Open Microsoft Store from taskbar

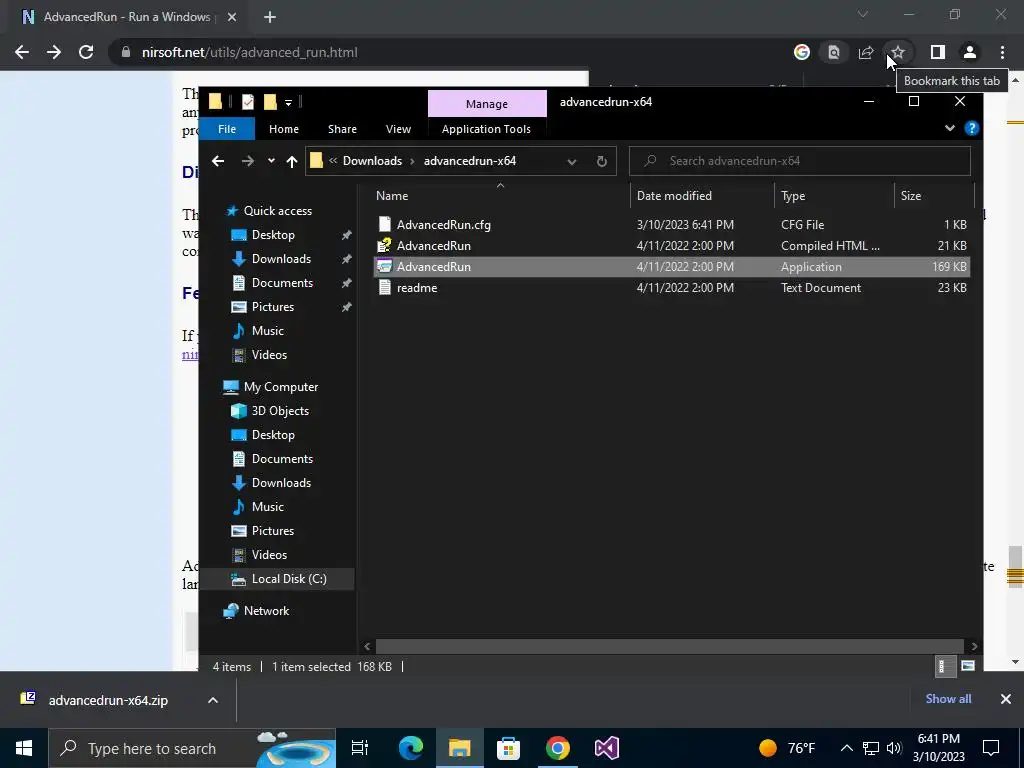point(508,748)
